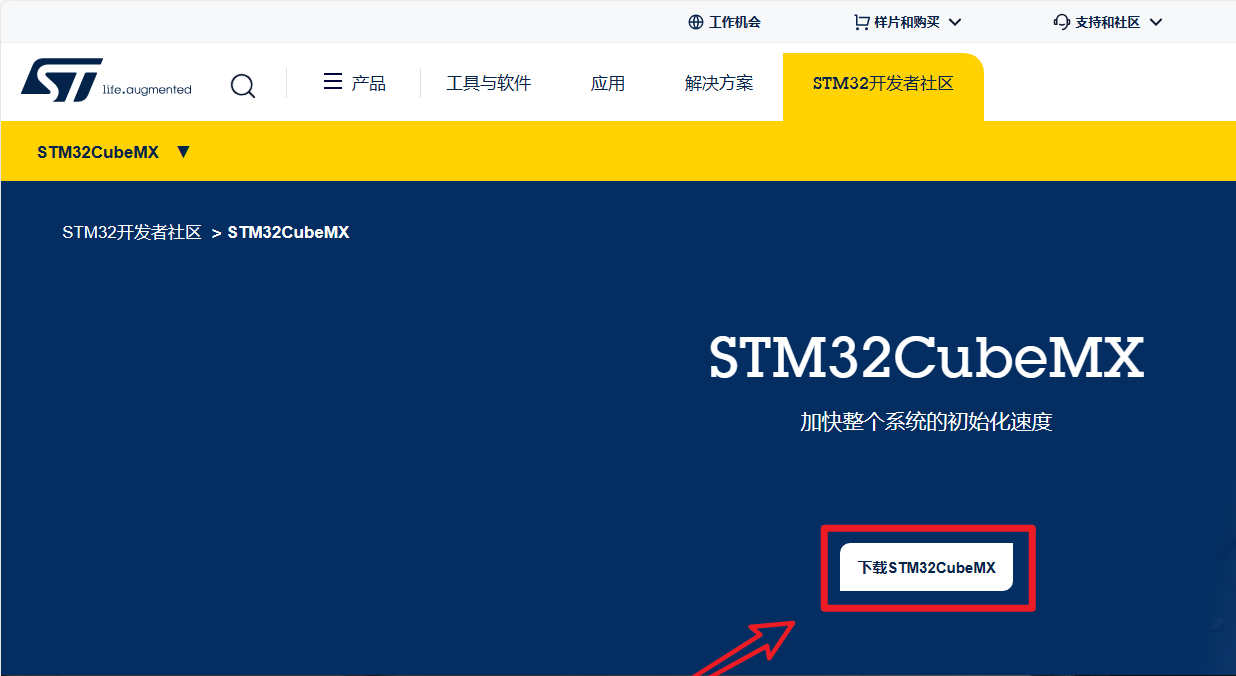Click the headset support icon

(1062, 22)
